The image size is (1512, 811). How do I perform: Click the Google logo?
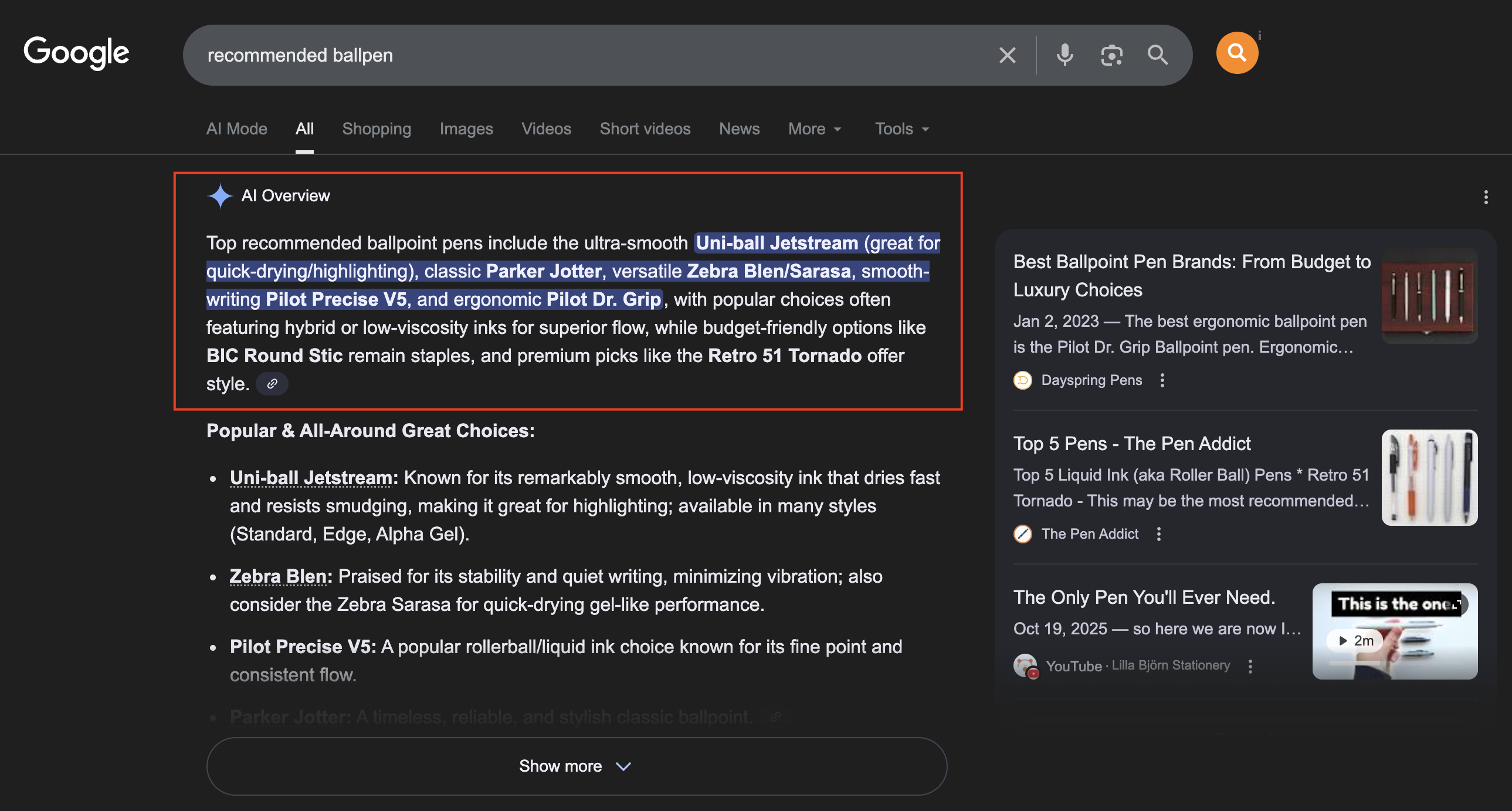pos(76,52)
